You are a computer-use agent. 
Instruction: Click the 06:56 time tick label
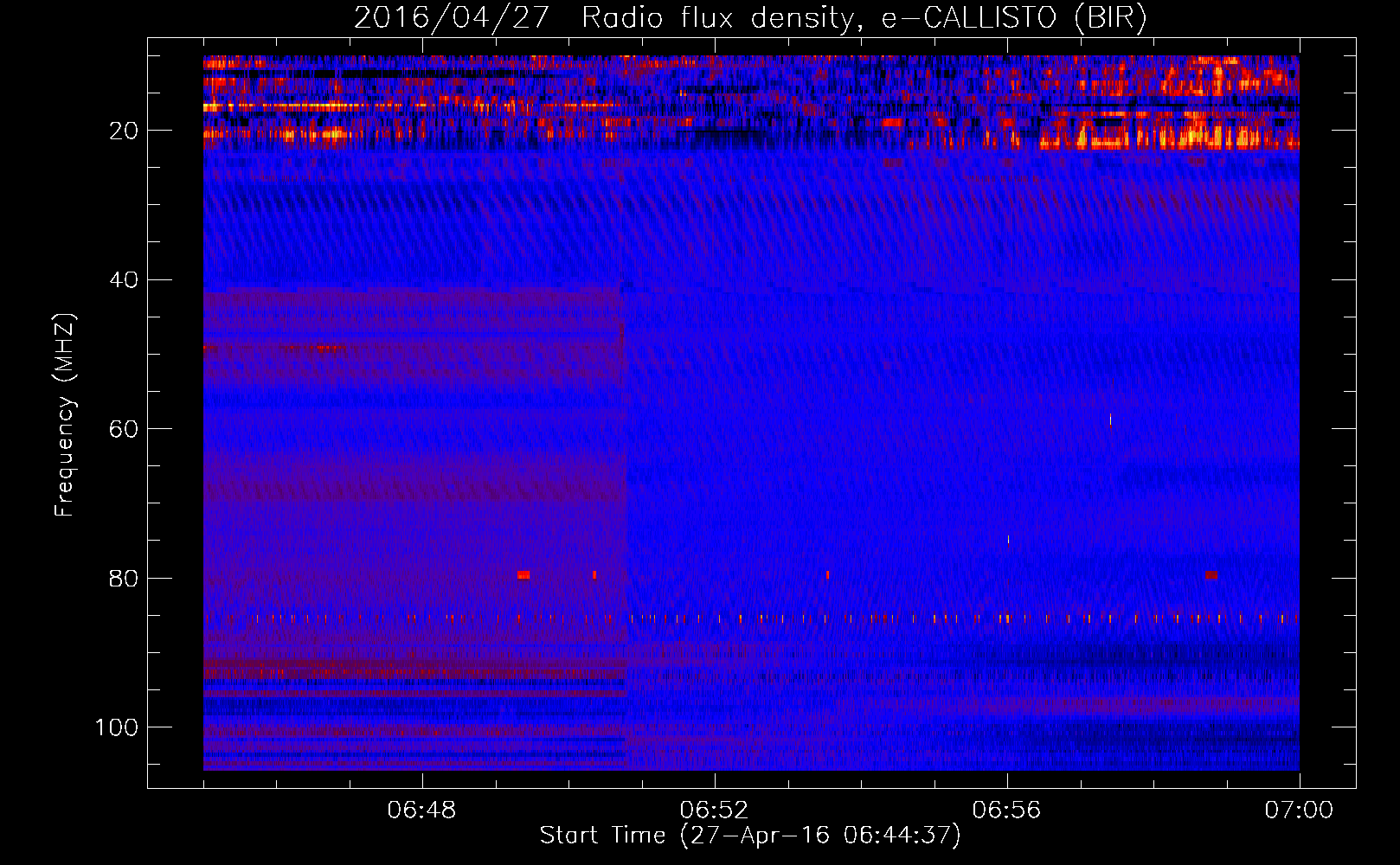tap(1006, 811)
